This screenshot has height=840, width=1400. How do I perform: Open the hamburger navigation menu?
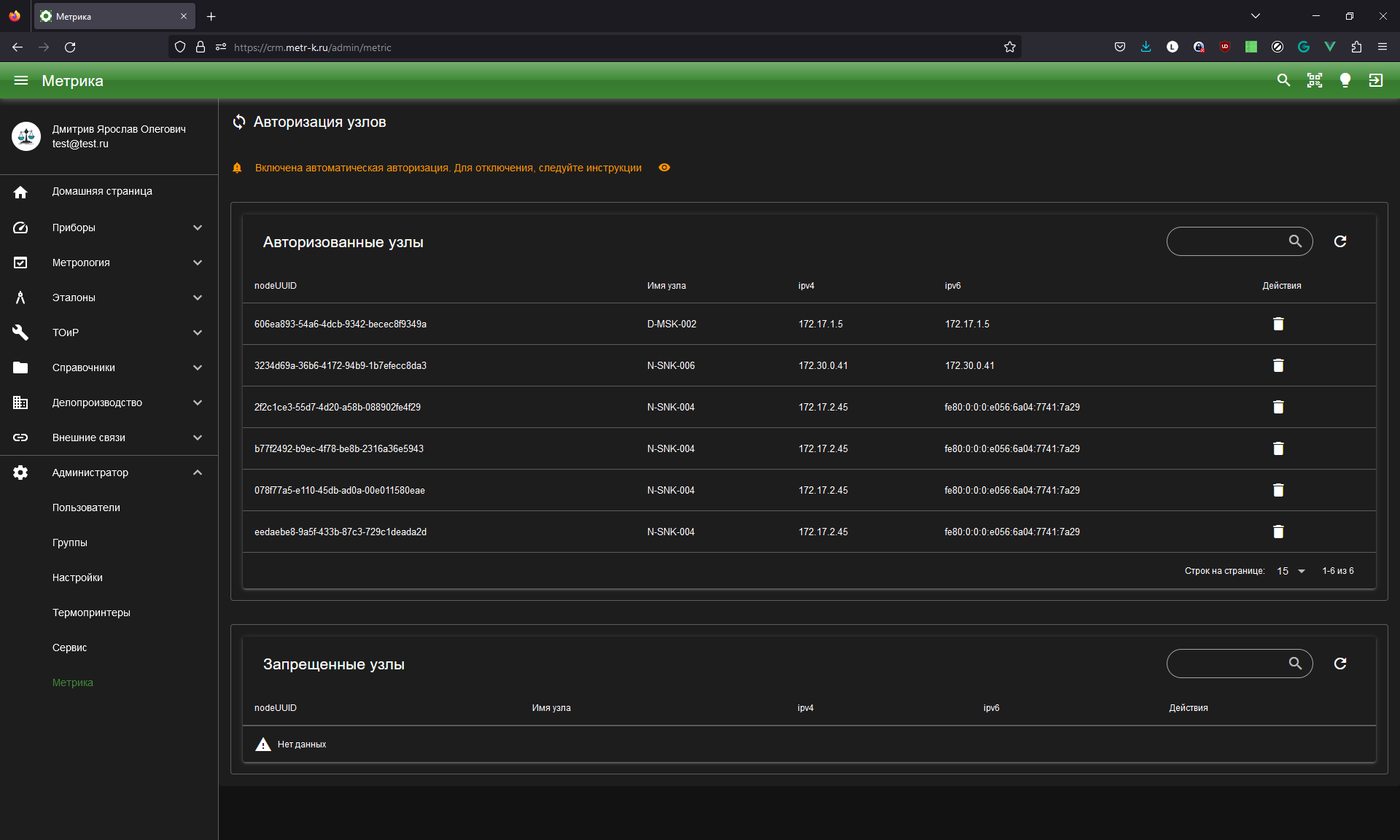tap(21, 80)
